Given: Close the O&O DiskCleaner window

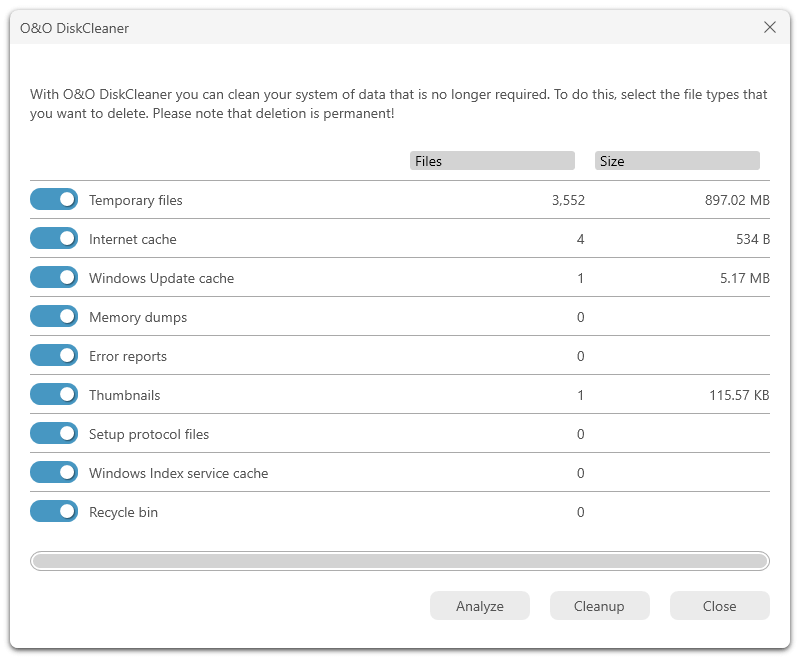Looking at the screenshot, I should (x=770, y=28).
